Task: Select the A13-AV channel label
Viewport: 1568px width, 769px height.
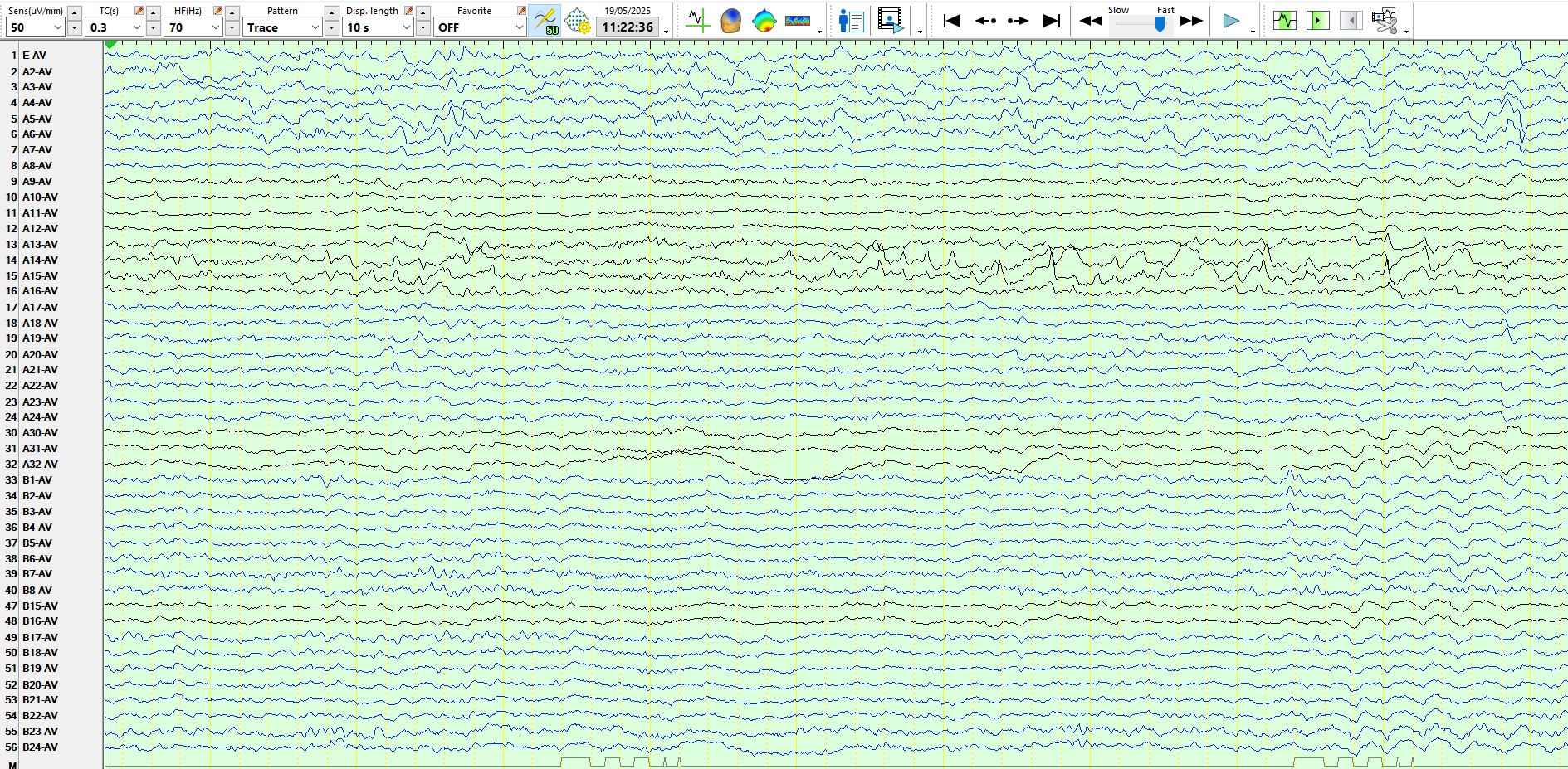Action: tap(40, 245)
